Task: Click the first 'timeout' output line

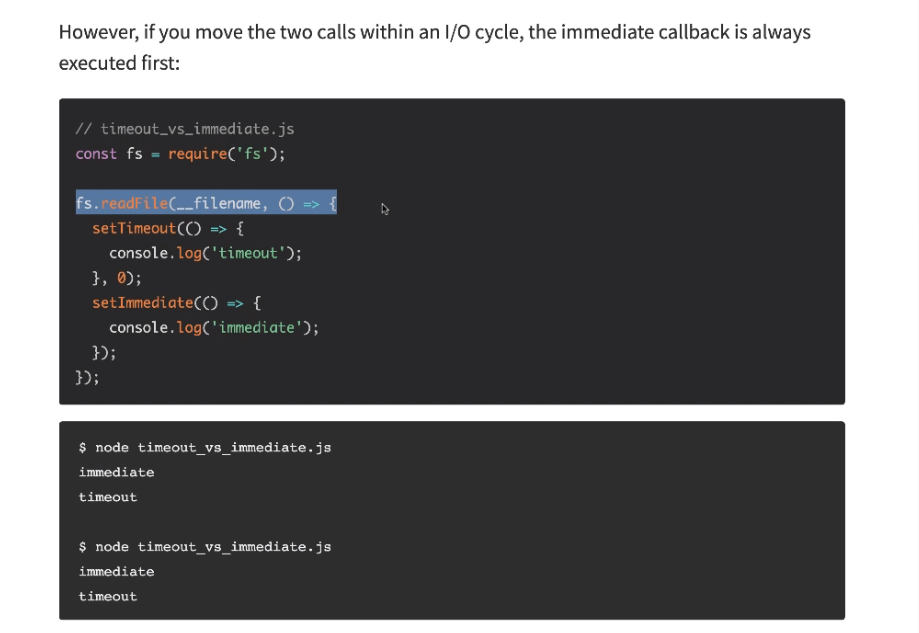Action: [108, 496]
